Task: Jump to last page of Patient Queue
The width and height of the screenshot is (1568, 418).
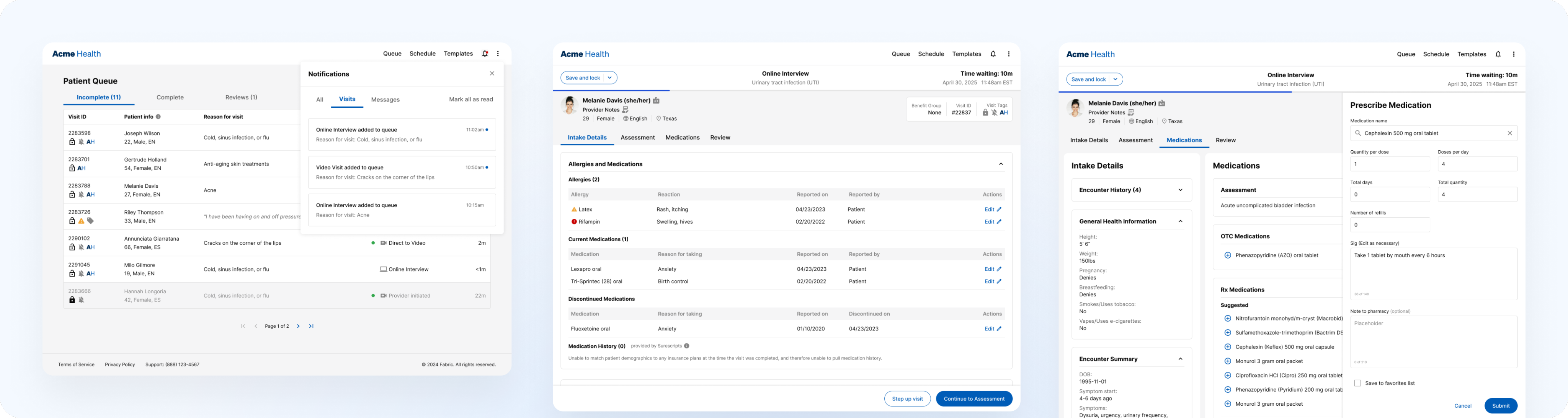Action: coord(311,326)
